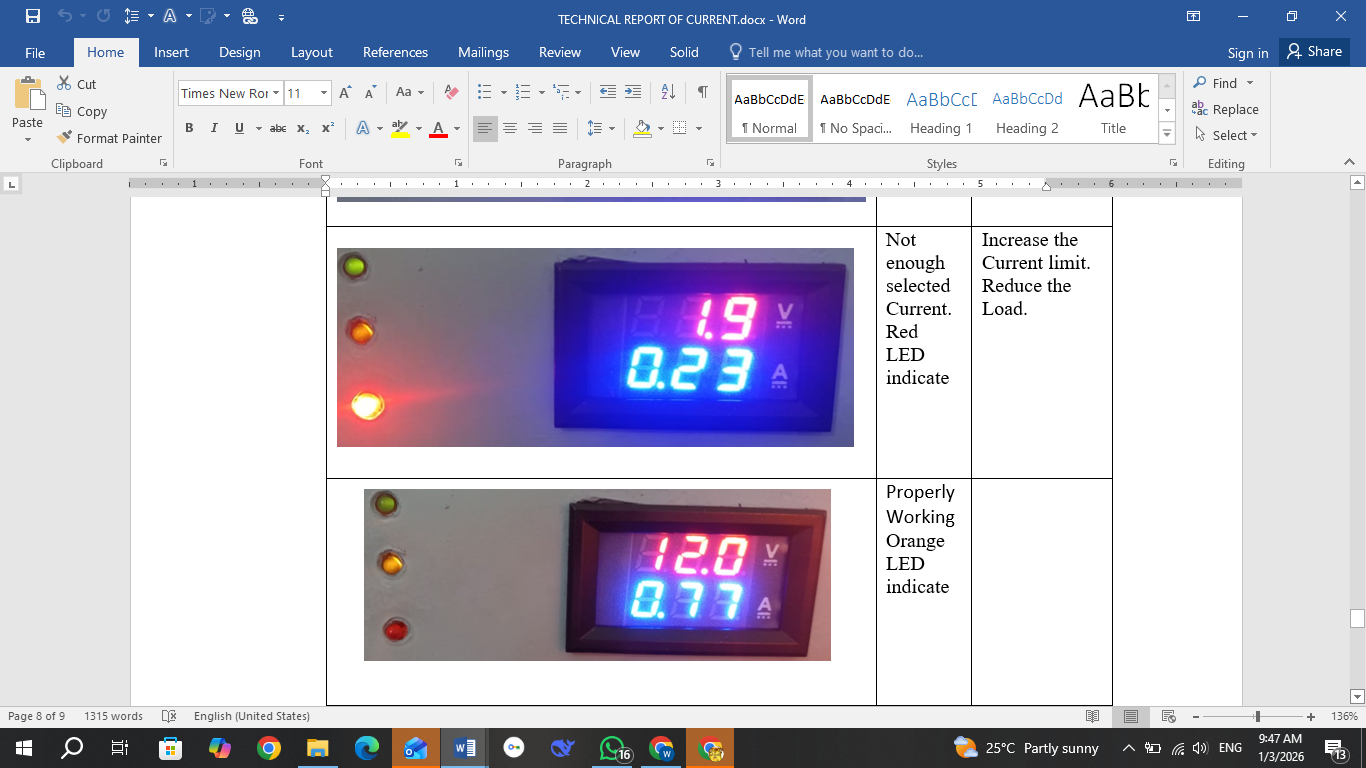The height and width of the screenshot is (768, 1366).
Task: Shrink the font size
Action: tap(370, 93)
